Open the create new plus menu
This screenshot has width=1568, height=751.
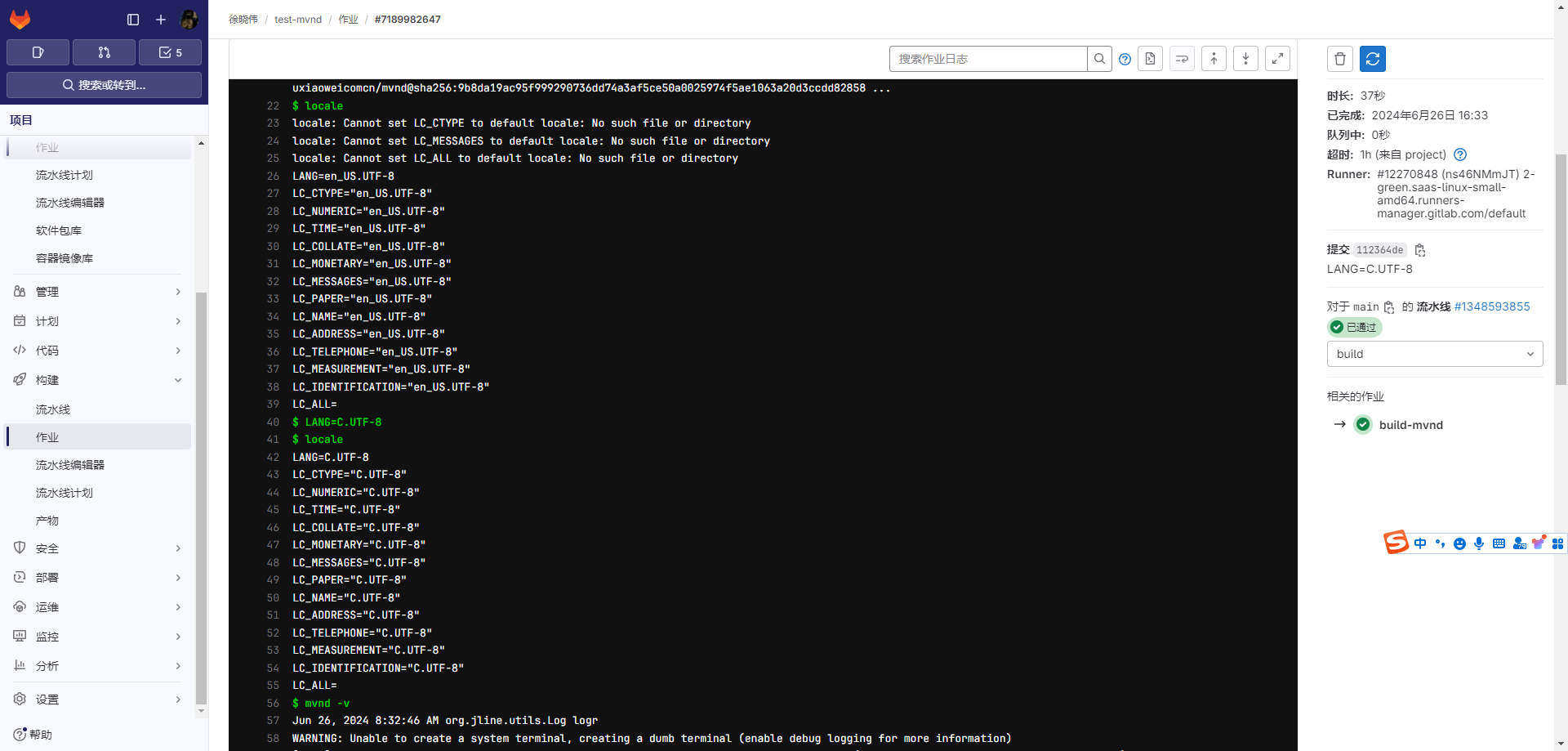coord(161,20)
